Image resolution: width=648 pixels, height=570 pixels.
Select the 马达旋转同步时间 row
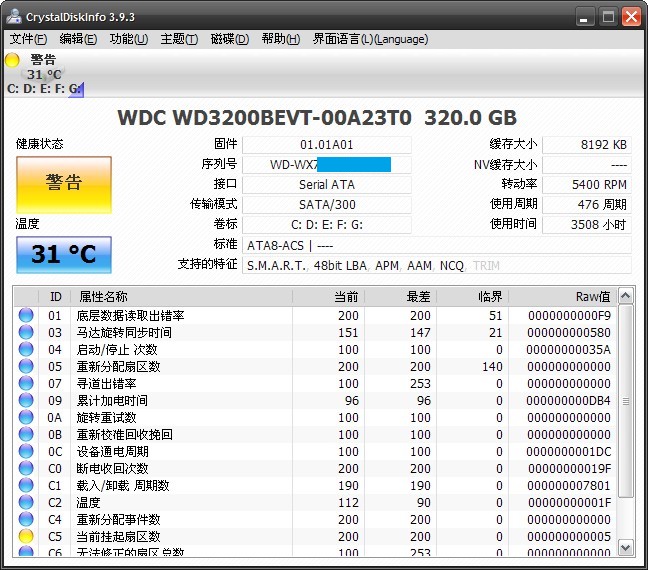pyautogui.click(x=315, y=332)
